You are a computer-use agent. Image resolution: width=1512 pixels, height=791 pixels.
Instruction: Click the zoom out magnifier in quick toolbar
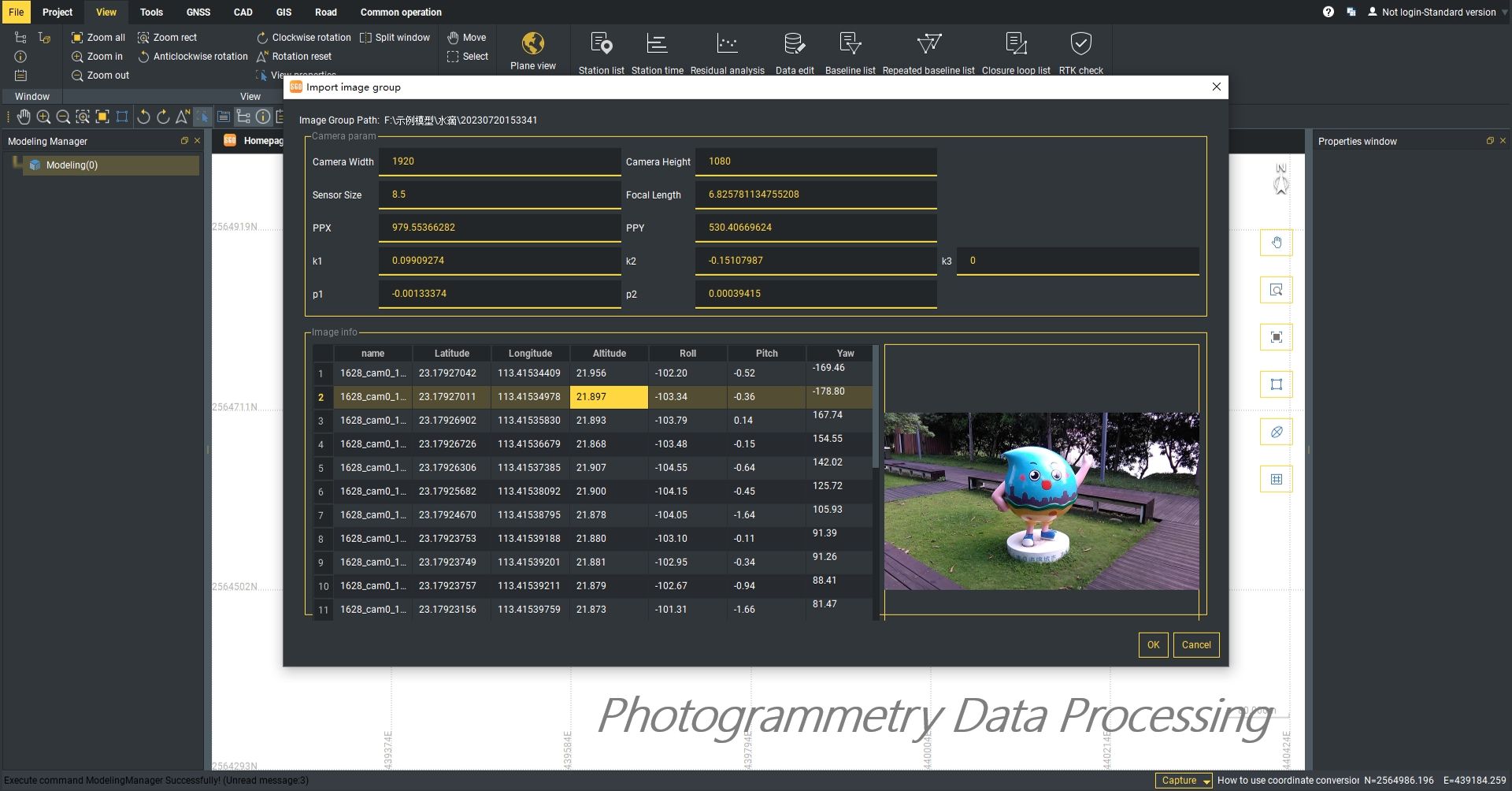tap(63, 117)
